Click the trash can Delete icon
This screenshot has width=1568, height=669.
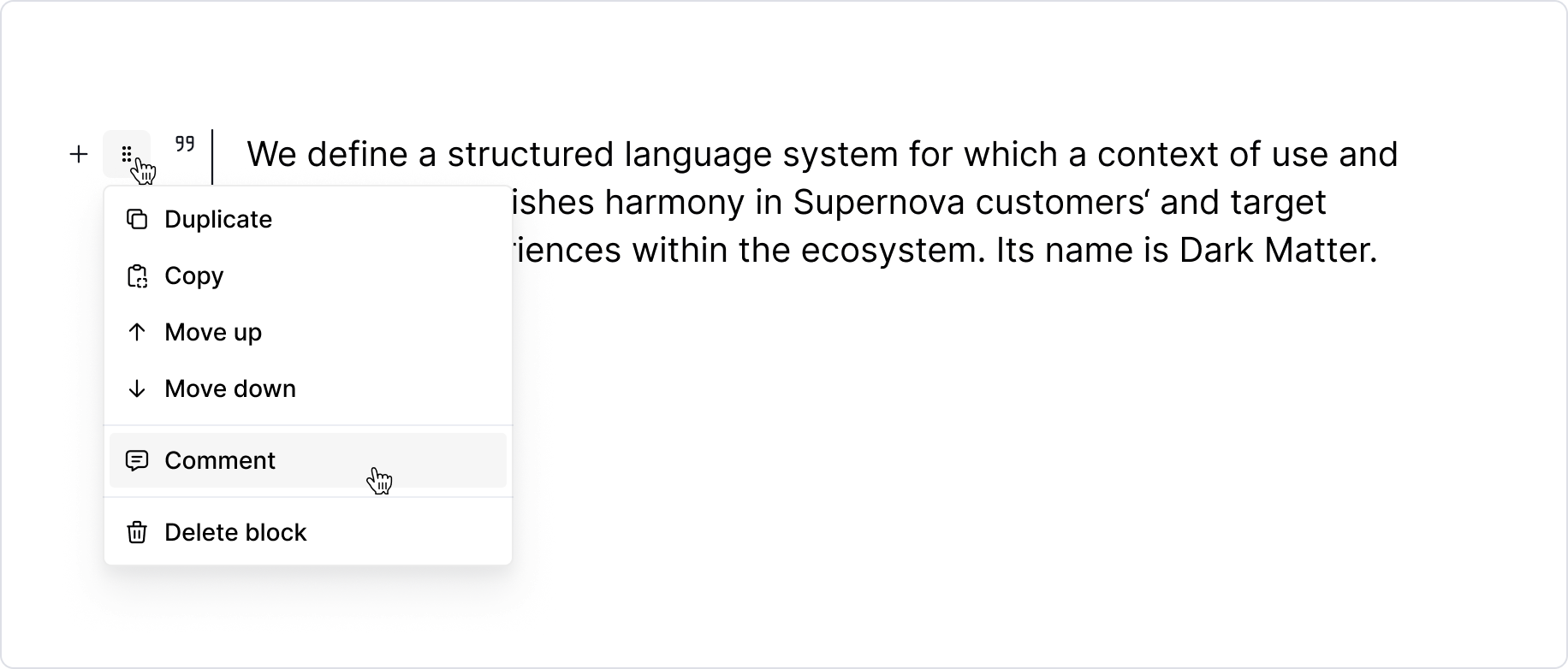(x=137, y=532)
